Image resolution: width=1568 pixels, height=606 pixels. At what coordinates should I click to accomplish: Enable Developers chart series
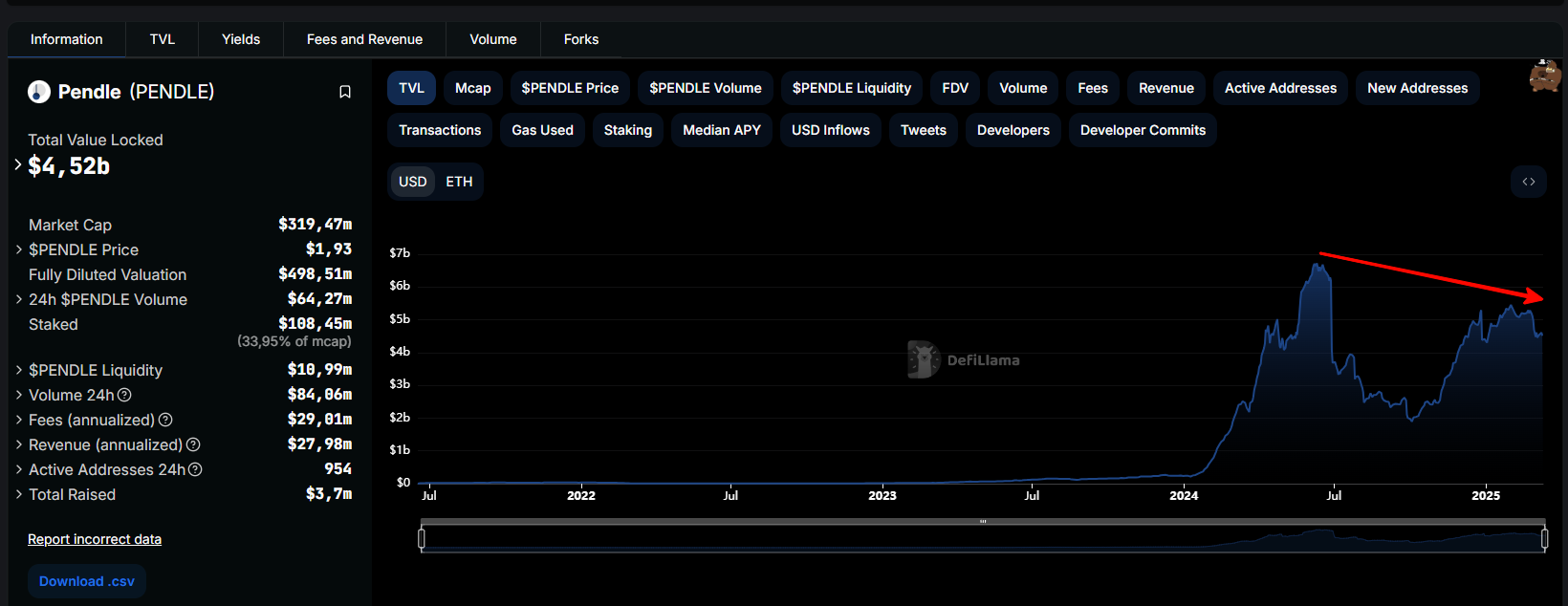[x=1013, y=130]
